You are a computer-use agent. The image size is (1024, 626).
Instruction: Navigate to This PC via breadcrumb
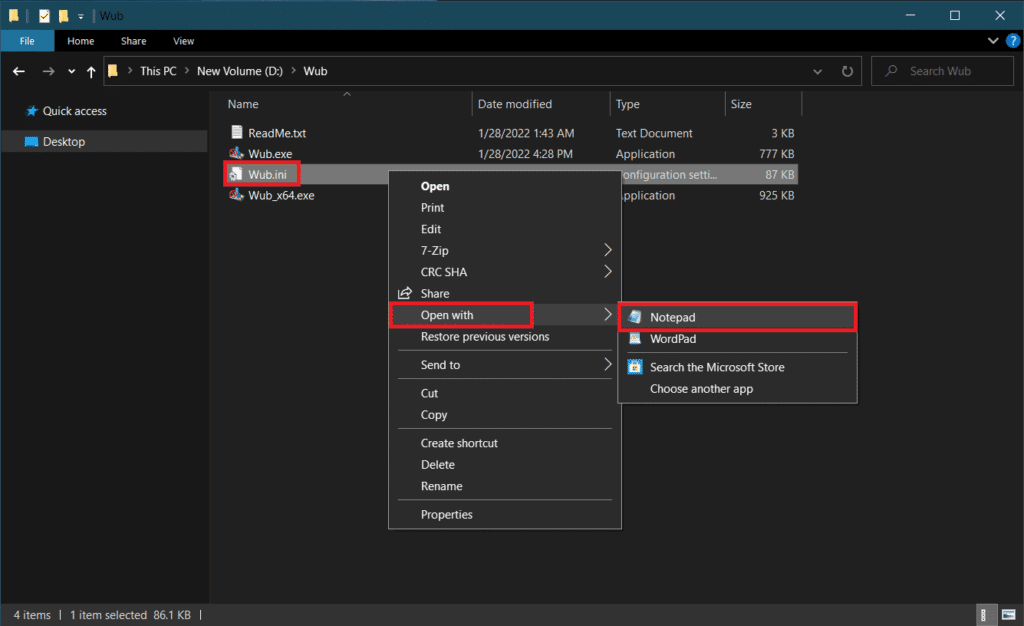click(158, 71)
